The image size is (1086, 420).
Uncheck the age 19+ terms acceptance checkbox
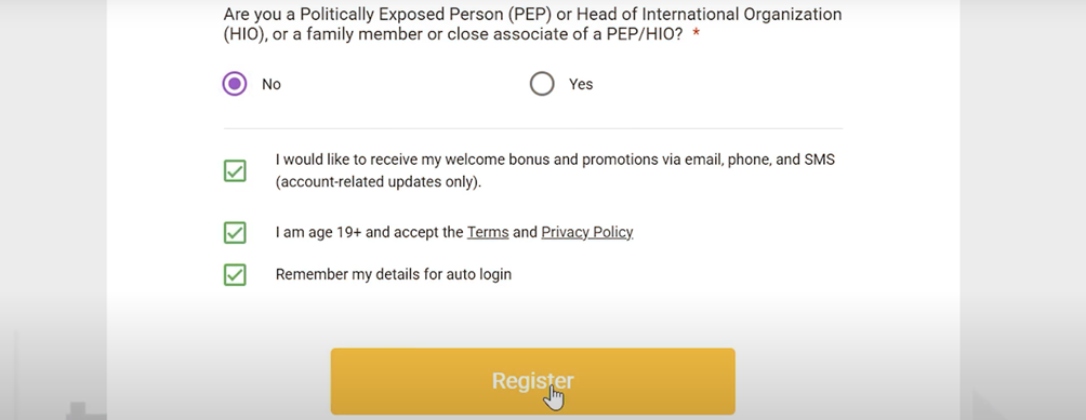tap(235, 232)
